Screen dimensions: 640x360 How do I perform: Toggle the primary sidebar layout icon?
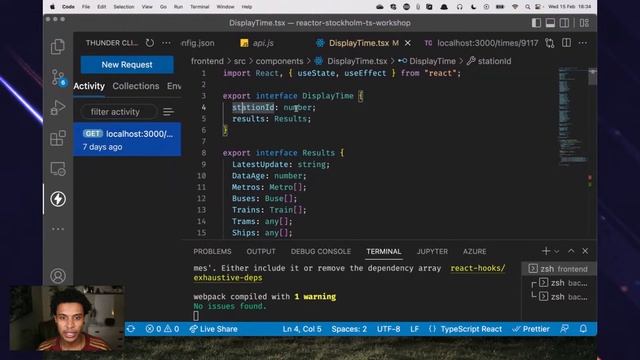[x=536, y=23]
